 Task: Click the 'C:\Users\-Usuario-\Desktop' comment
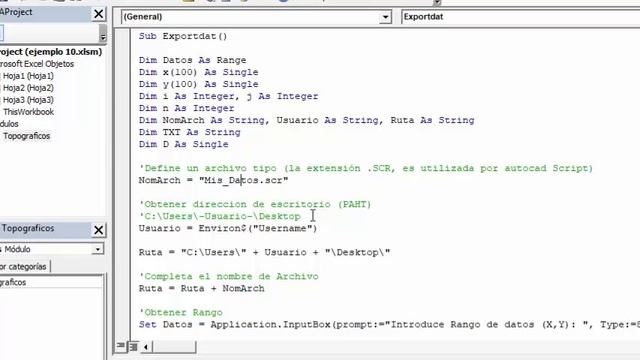pos(220,216)
